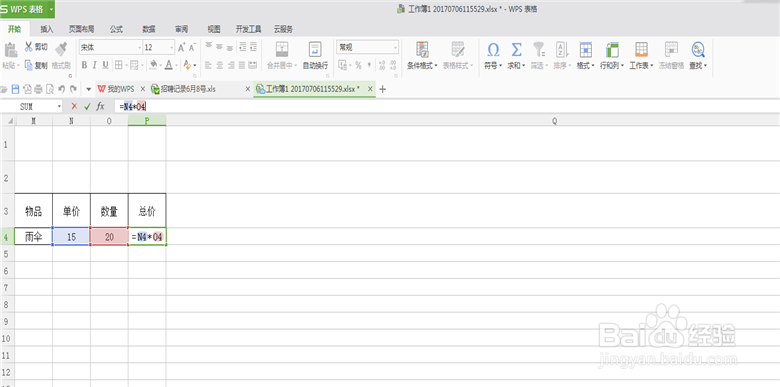Apply comma thousands separator style
The height and width of the screenshot is (387, 780).
[369, 65]
